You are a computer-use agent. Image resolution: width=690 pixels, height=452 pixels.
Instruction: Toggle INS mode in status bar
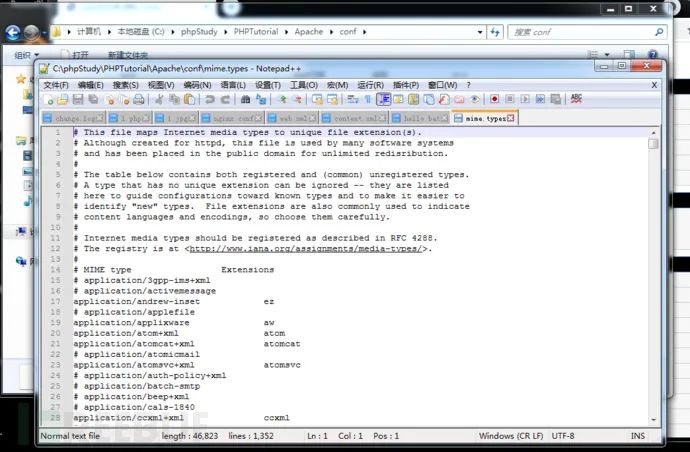[x=638, y=436]
